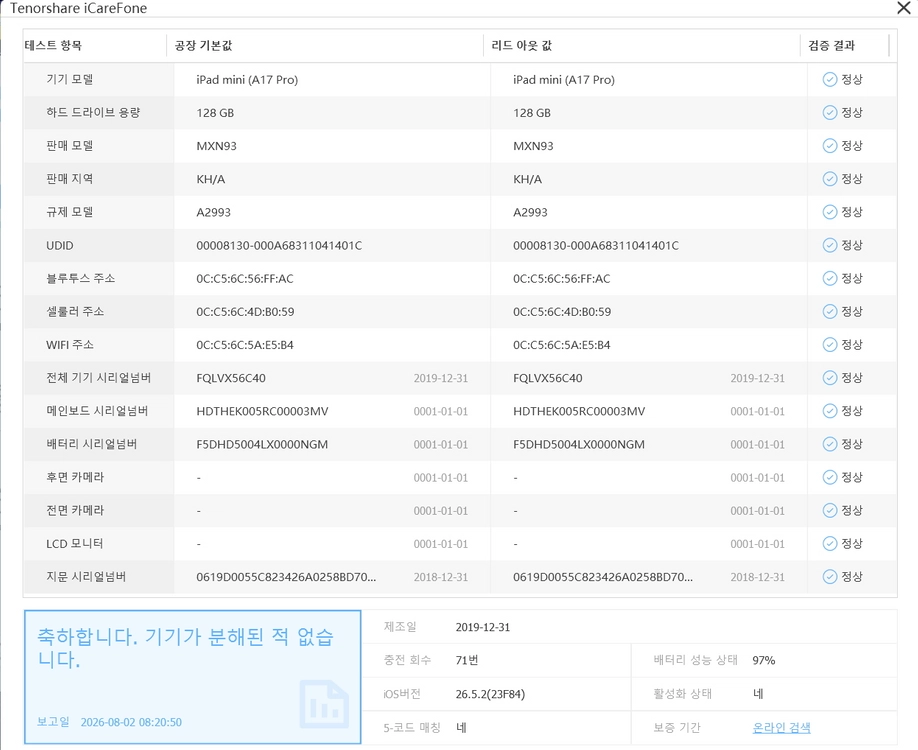
Task: Click check icon in 규제 모델 row
Action: click(x=830, y=212)
